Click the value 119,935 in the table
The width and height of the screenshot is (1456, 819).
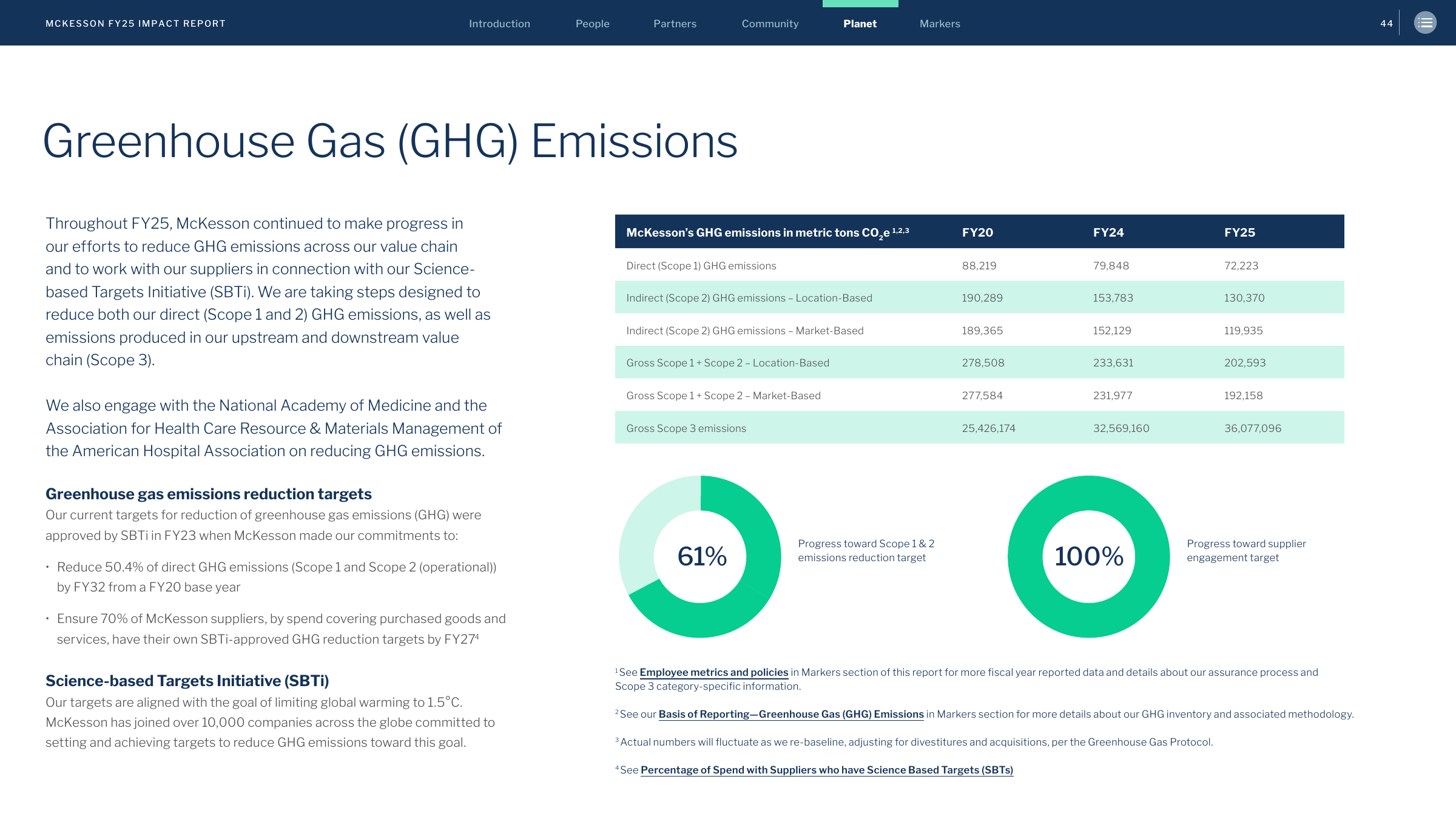point(1244,331)
